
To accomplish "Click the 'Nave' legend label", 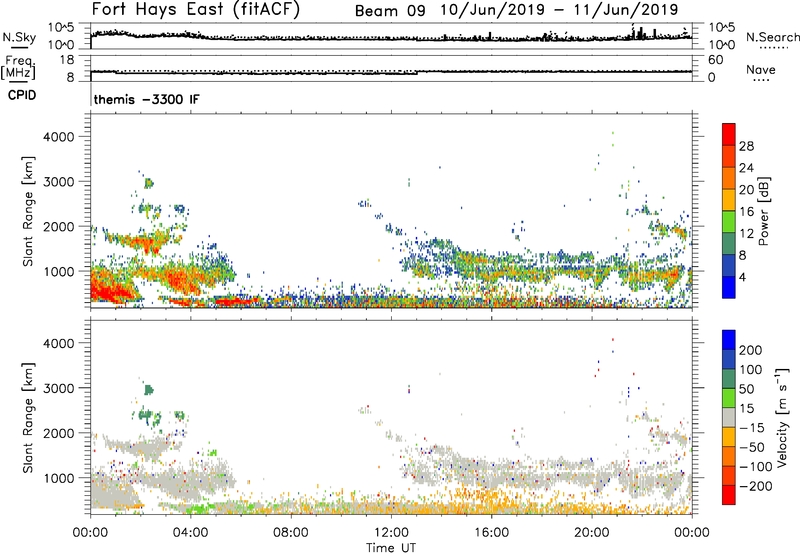I will tap(761, 69).
